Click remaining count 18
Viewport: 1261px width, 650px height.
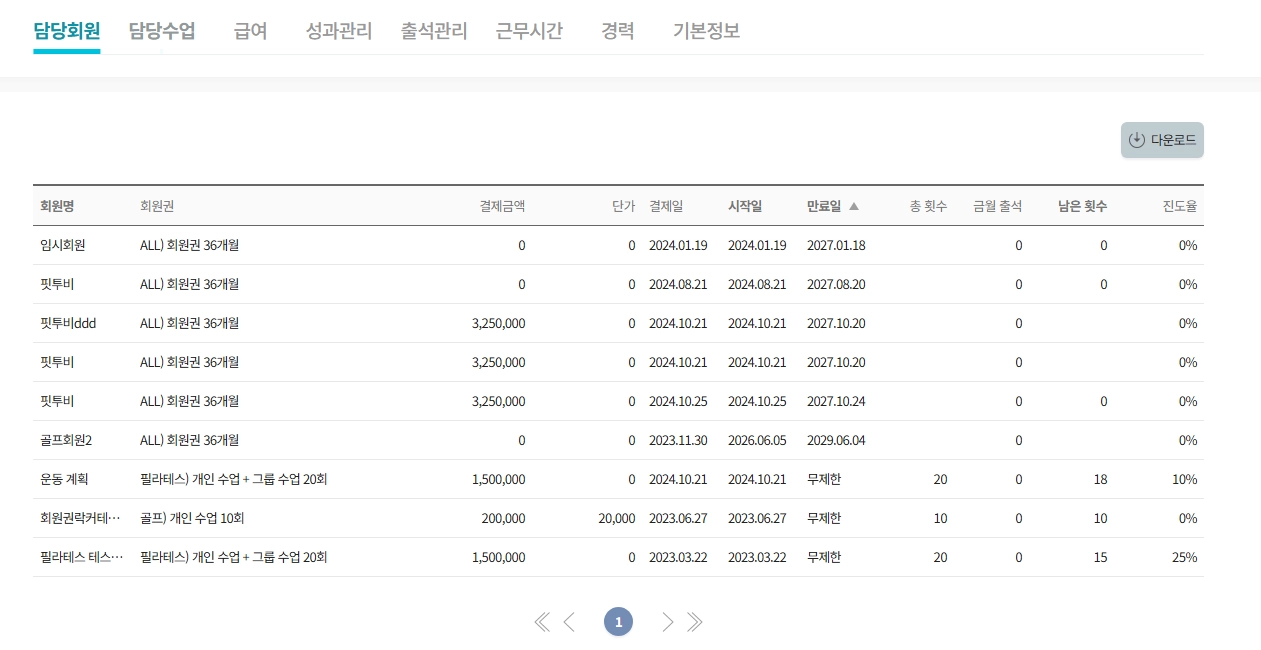(1100, 479)
